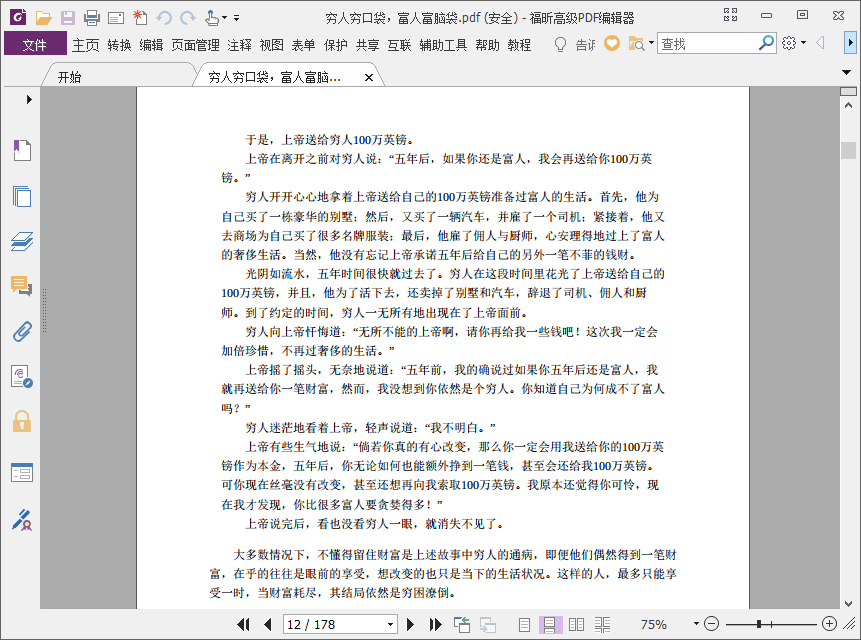Screen dimensions: 861x640
Task: Click the orange heart favorites icon
Action: [612, 43]
